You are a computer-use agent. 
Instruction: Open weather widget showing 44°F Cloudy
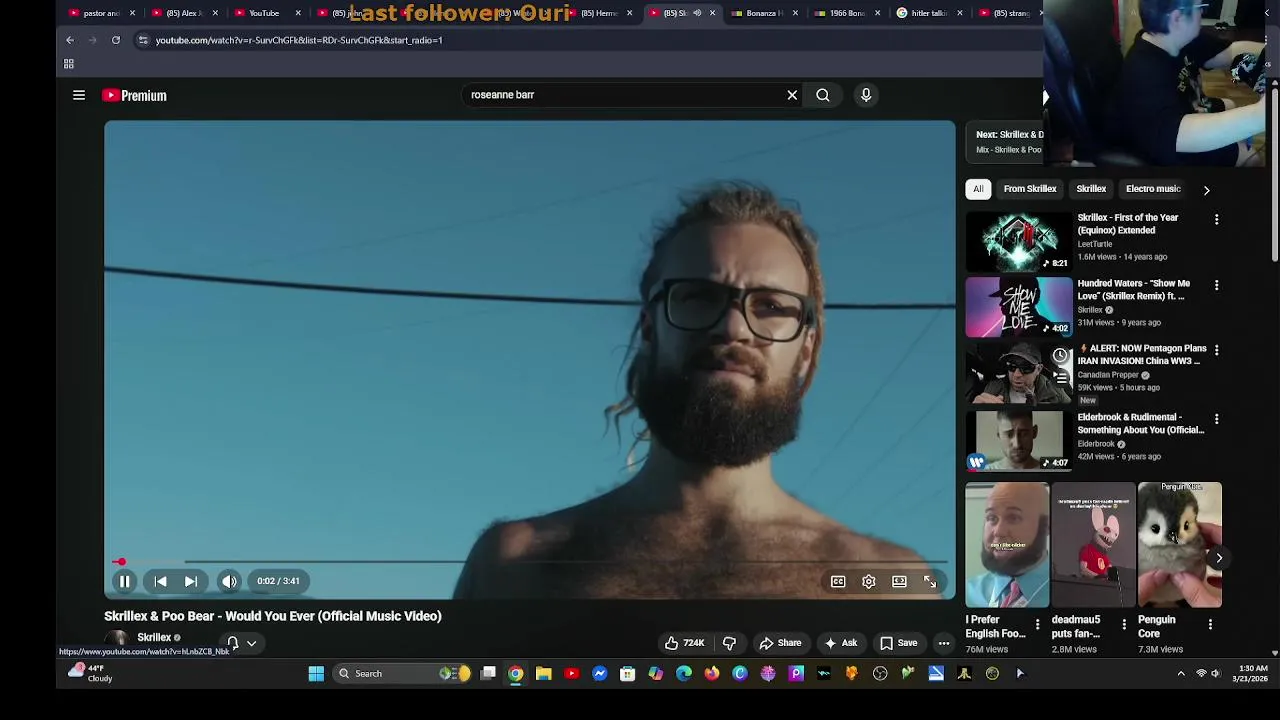pos(90,673)
